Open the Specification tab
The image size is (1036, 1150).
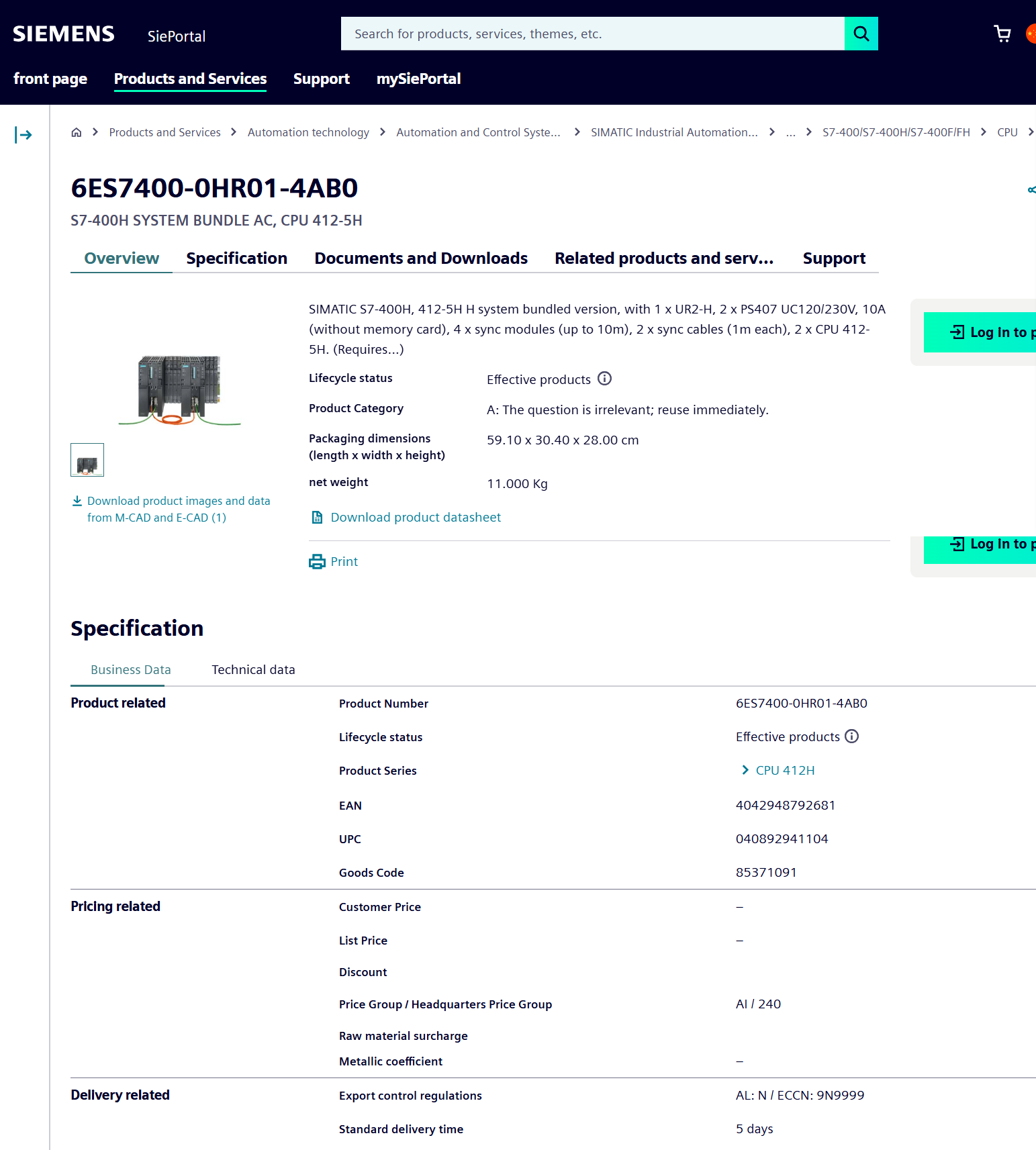(236, 258)
